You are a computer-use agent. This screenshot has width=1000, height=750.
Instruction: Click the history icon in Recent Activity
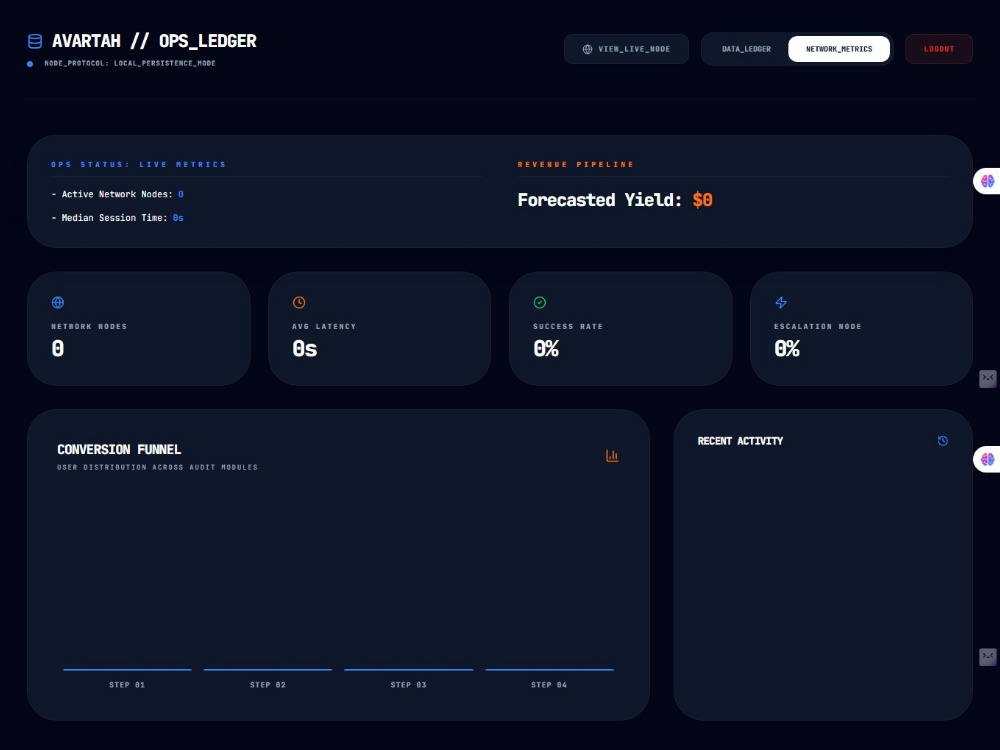point(943,441)
